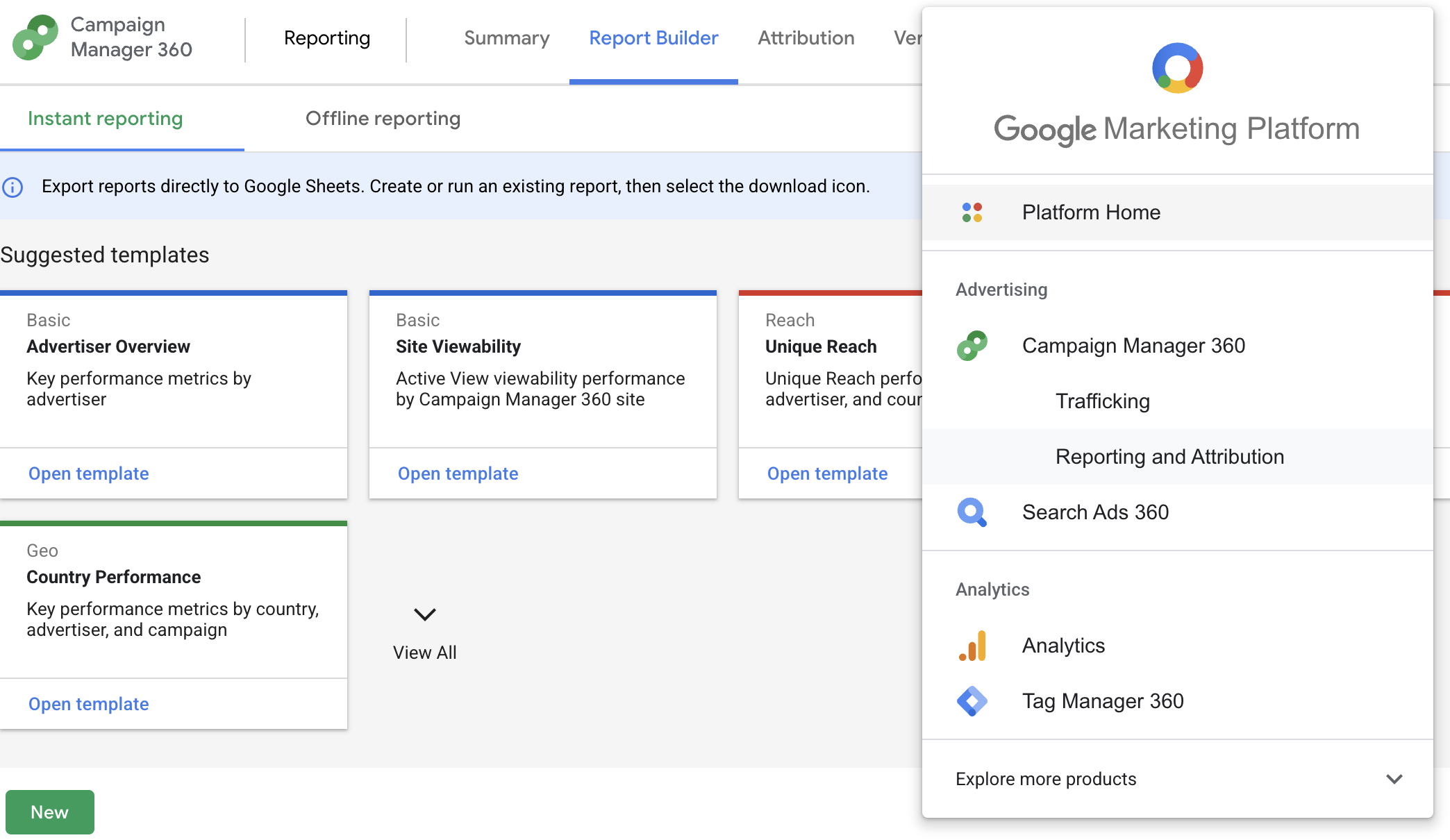Open template for Country Performance
Screen dimensions: 1450x840
(89, 704)
